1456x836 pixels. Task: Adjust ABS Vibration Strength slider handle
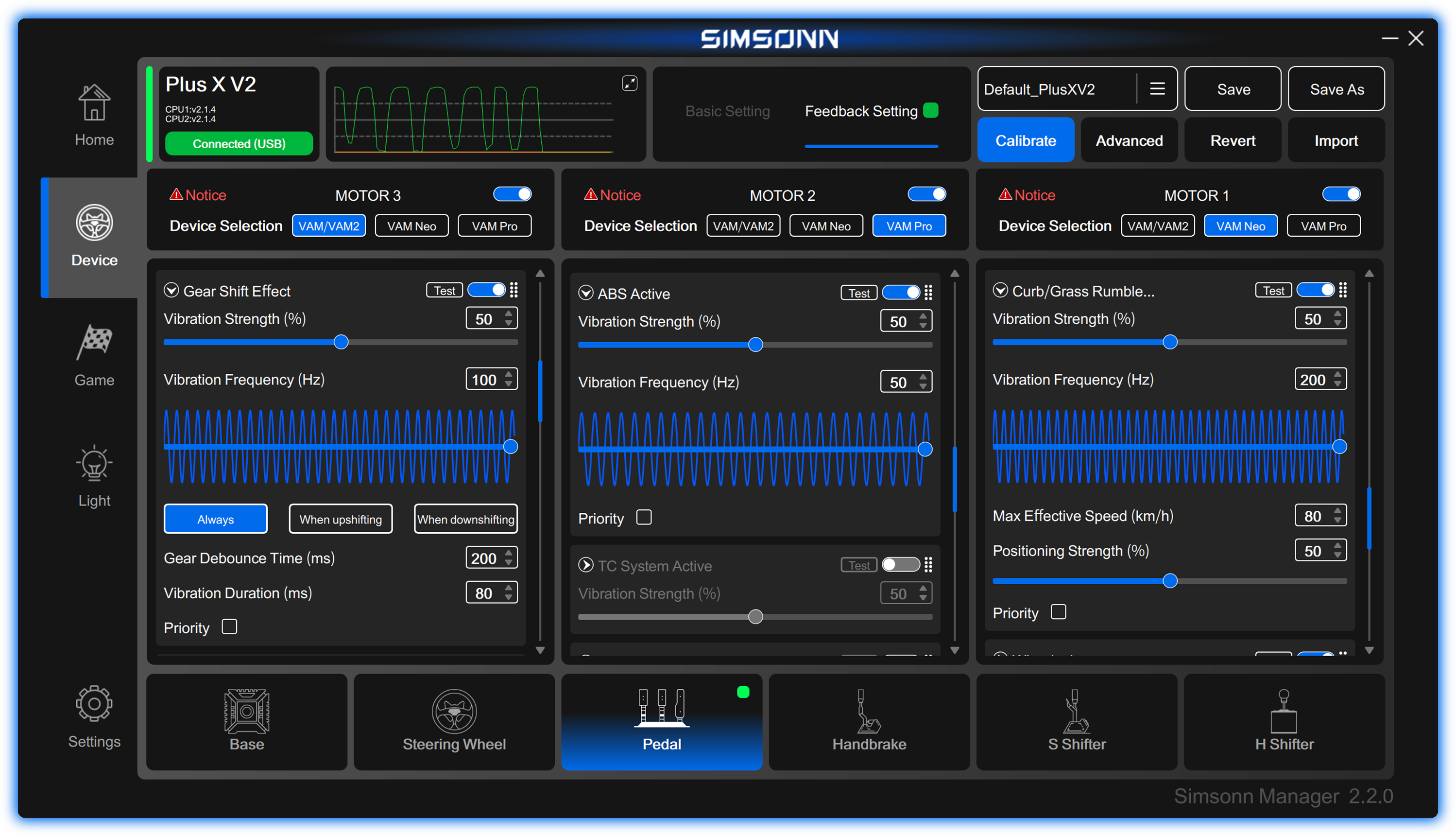(755, 345)
